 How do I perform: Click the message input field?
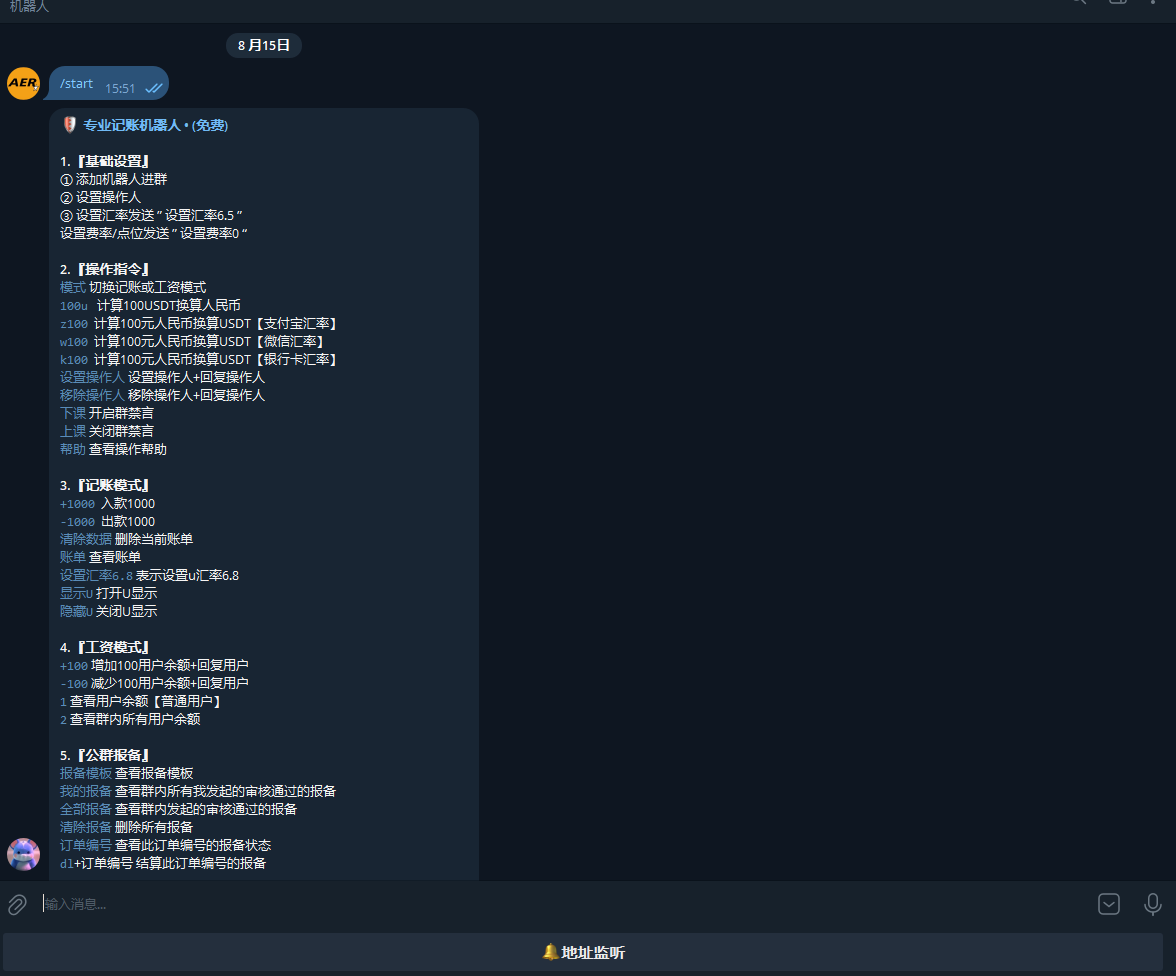560,904
